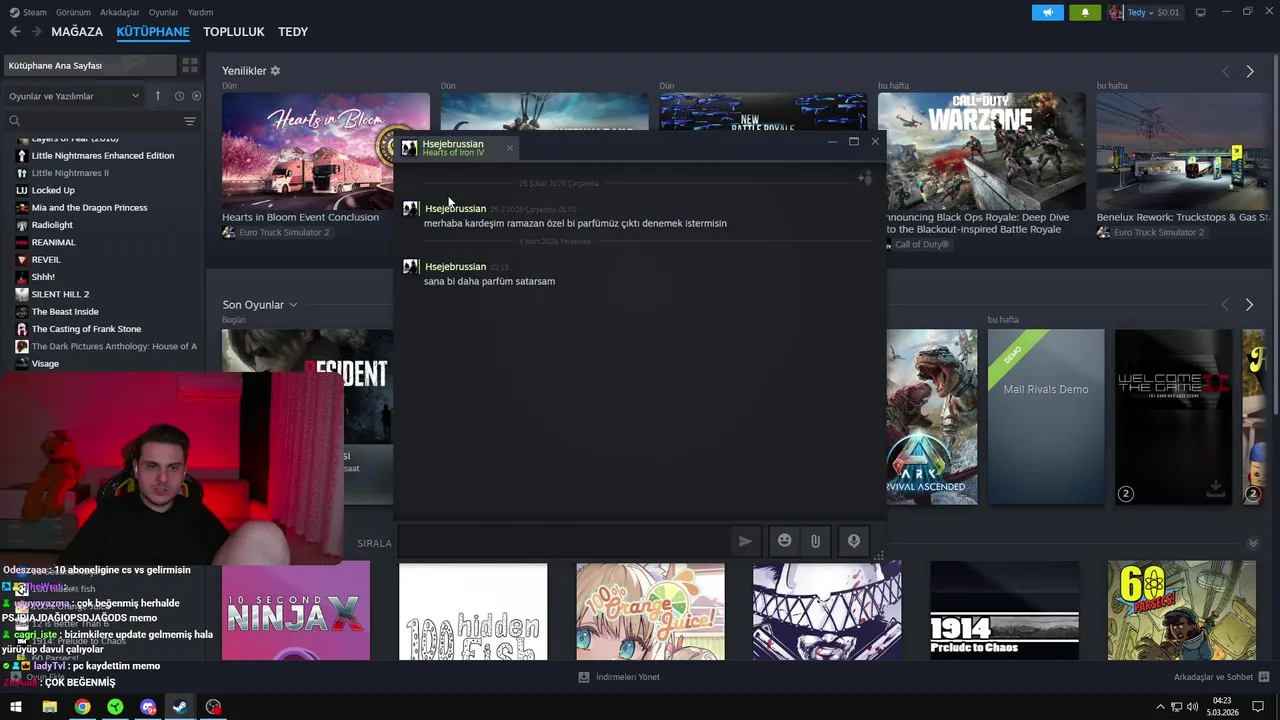Open notifications bell button

coord(1085,12)
